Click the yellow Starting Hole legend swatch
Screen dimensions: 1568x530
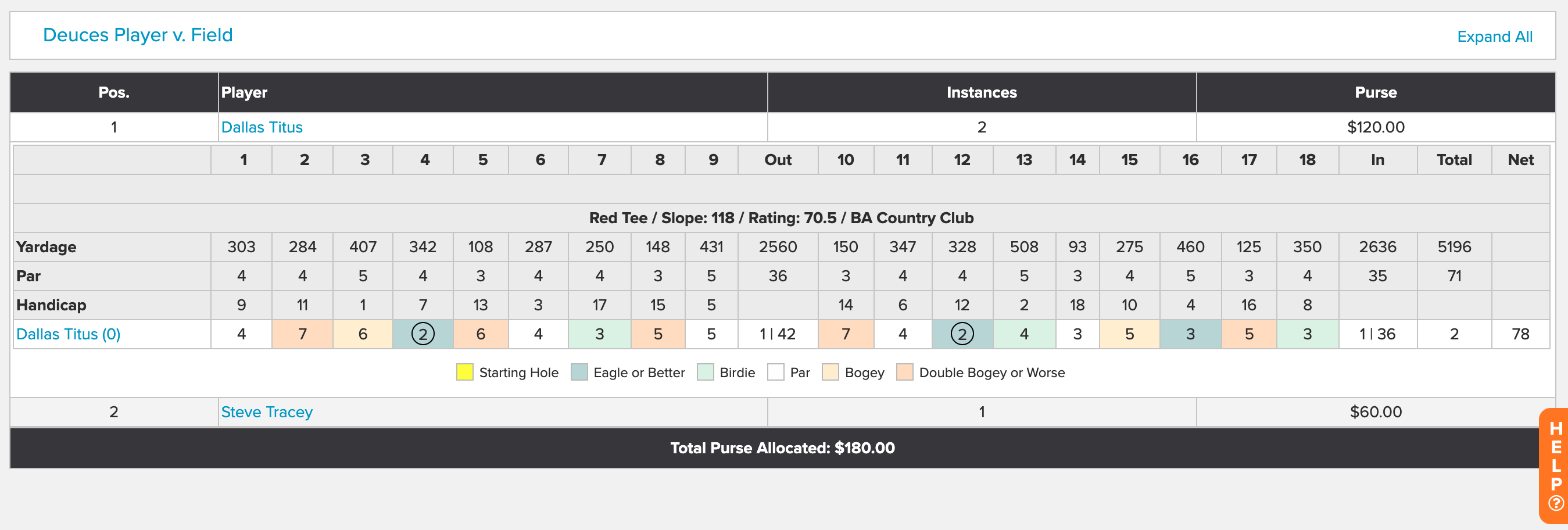465,372
